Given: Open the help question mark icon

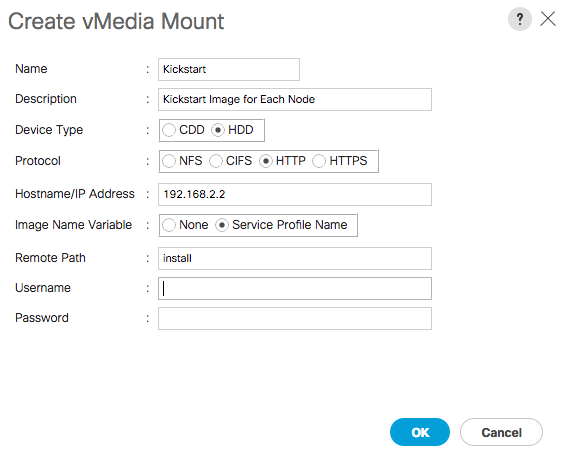Looking at the screenshot, I should pos(520,19).
